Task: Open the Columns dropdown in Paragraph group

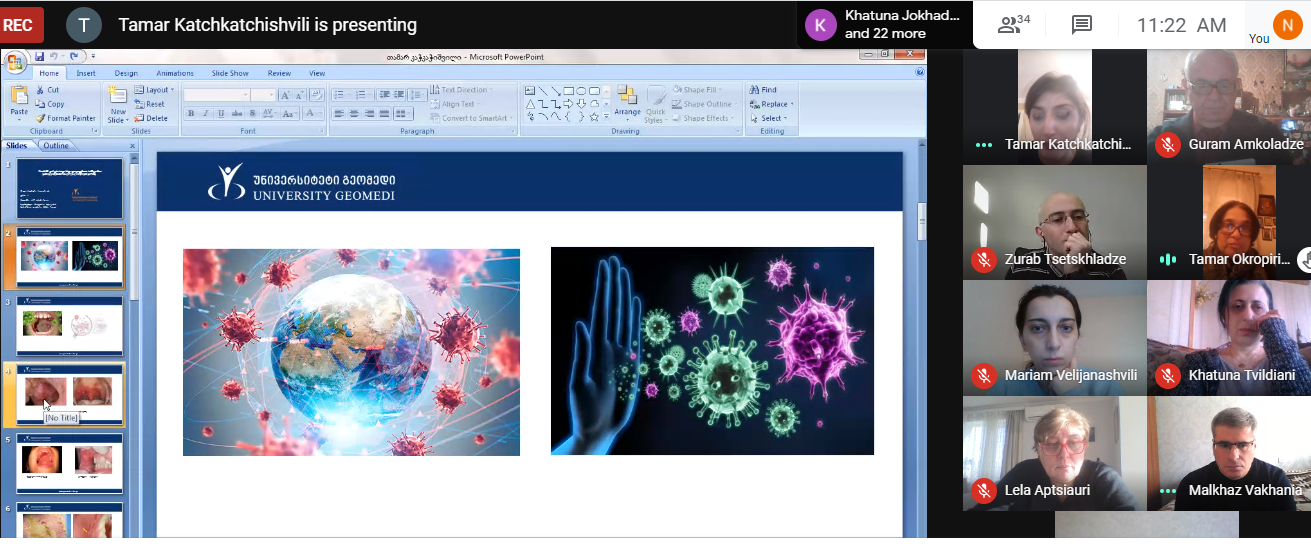Action: (404, 113)
